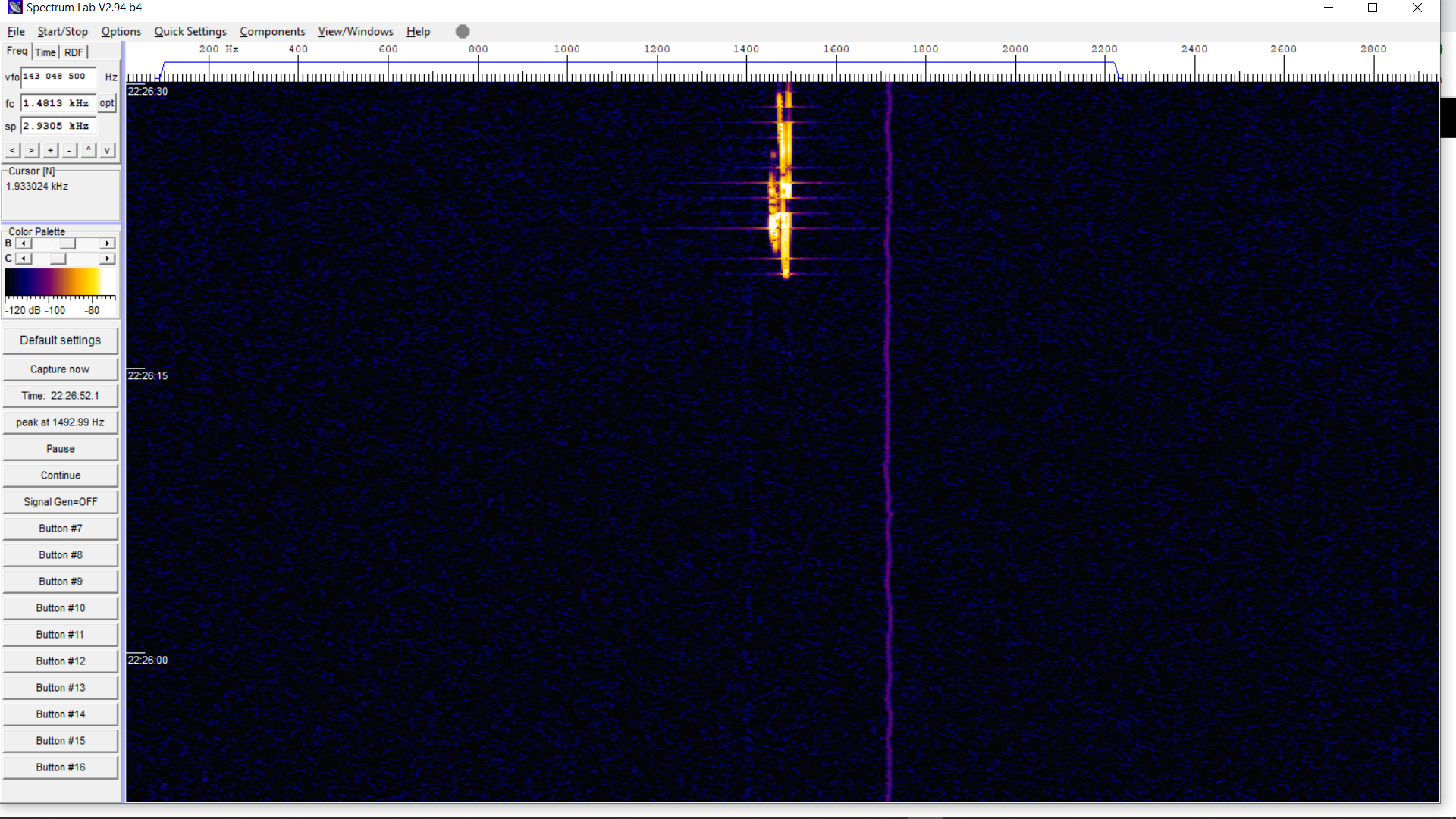1456x819 pixels.
Task: Click right arrow of contrast C slider
Action: [107, 259]
